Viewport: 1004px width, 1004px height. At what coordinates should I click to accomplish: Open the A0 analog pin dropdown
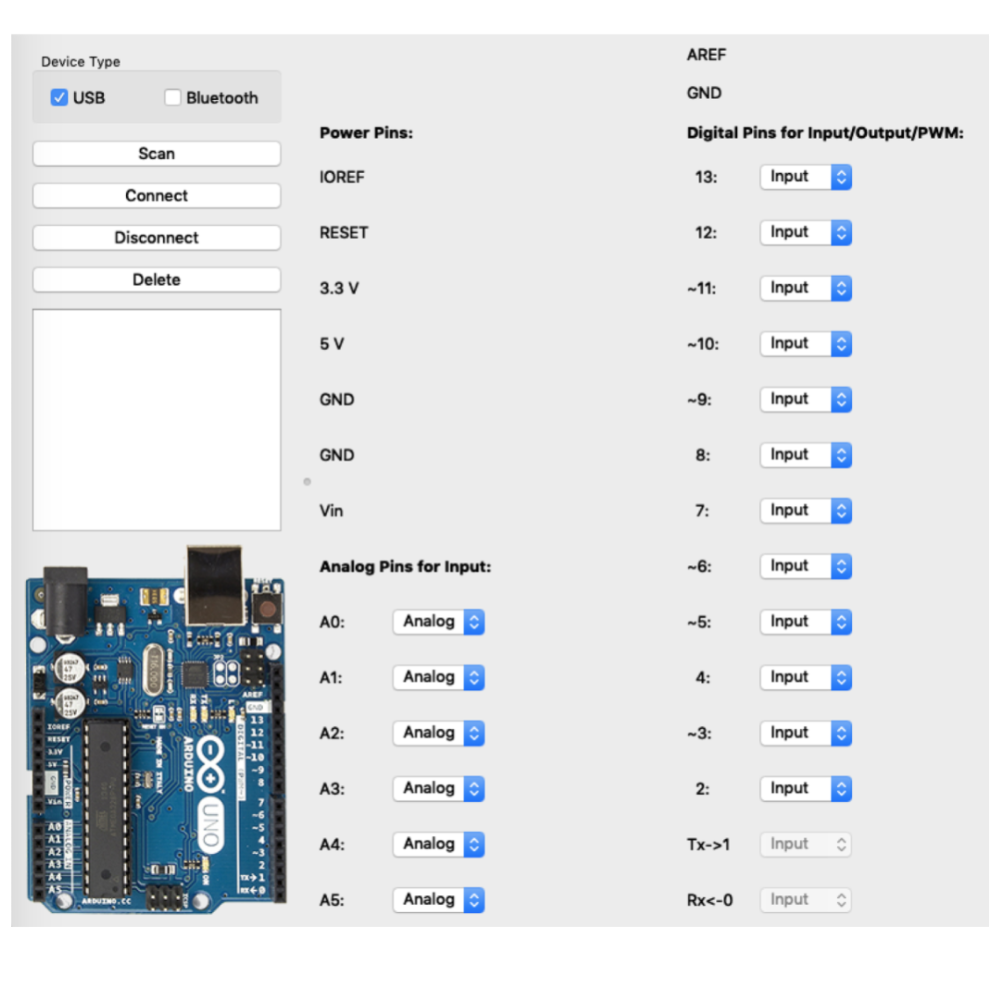[439, 622]
